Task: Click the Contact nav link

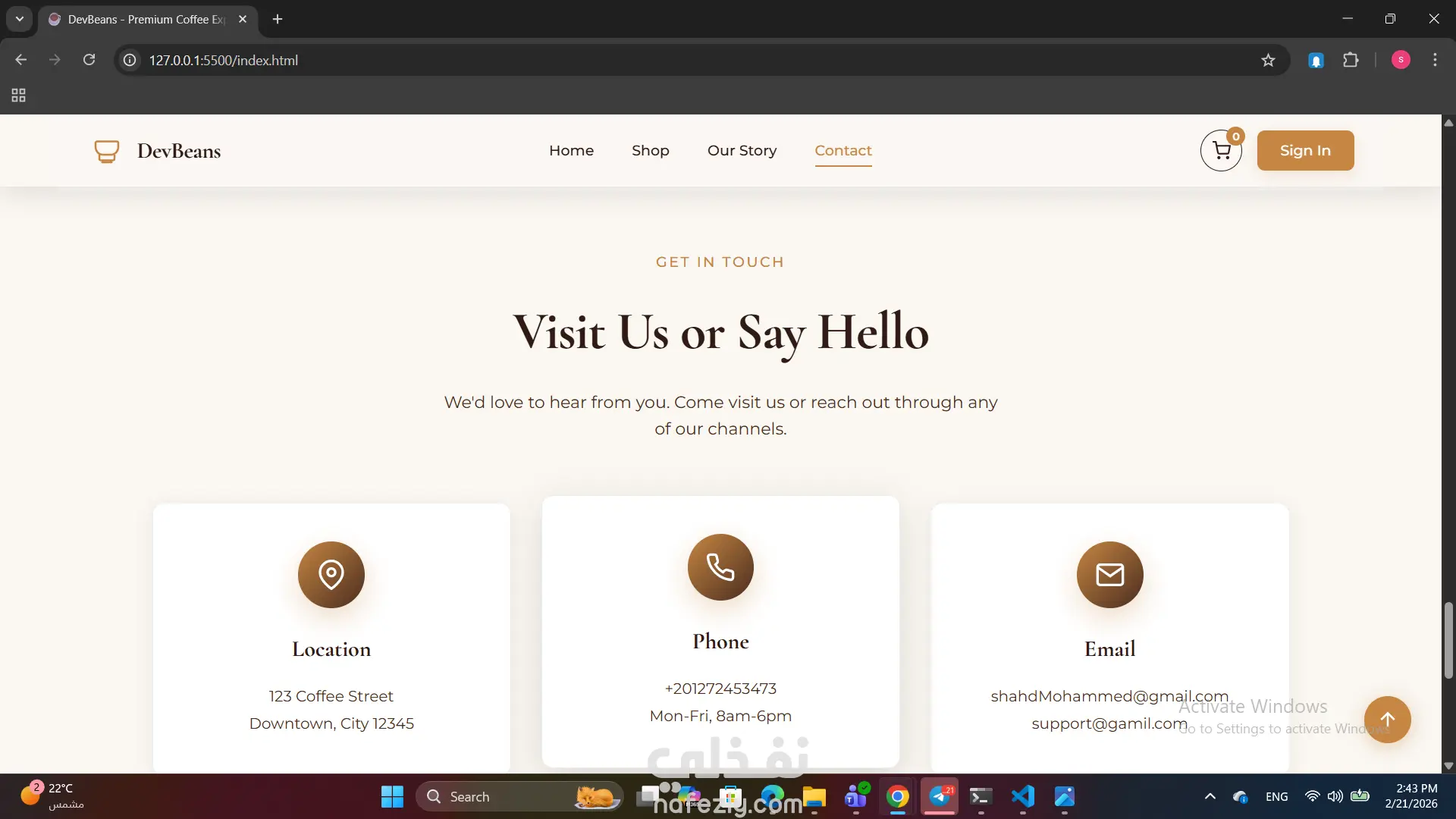Action: click(x=843, y=151)
